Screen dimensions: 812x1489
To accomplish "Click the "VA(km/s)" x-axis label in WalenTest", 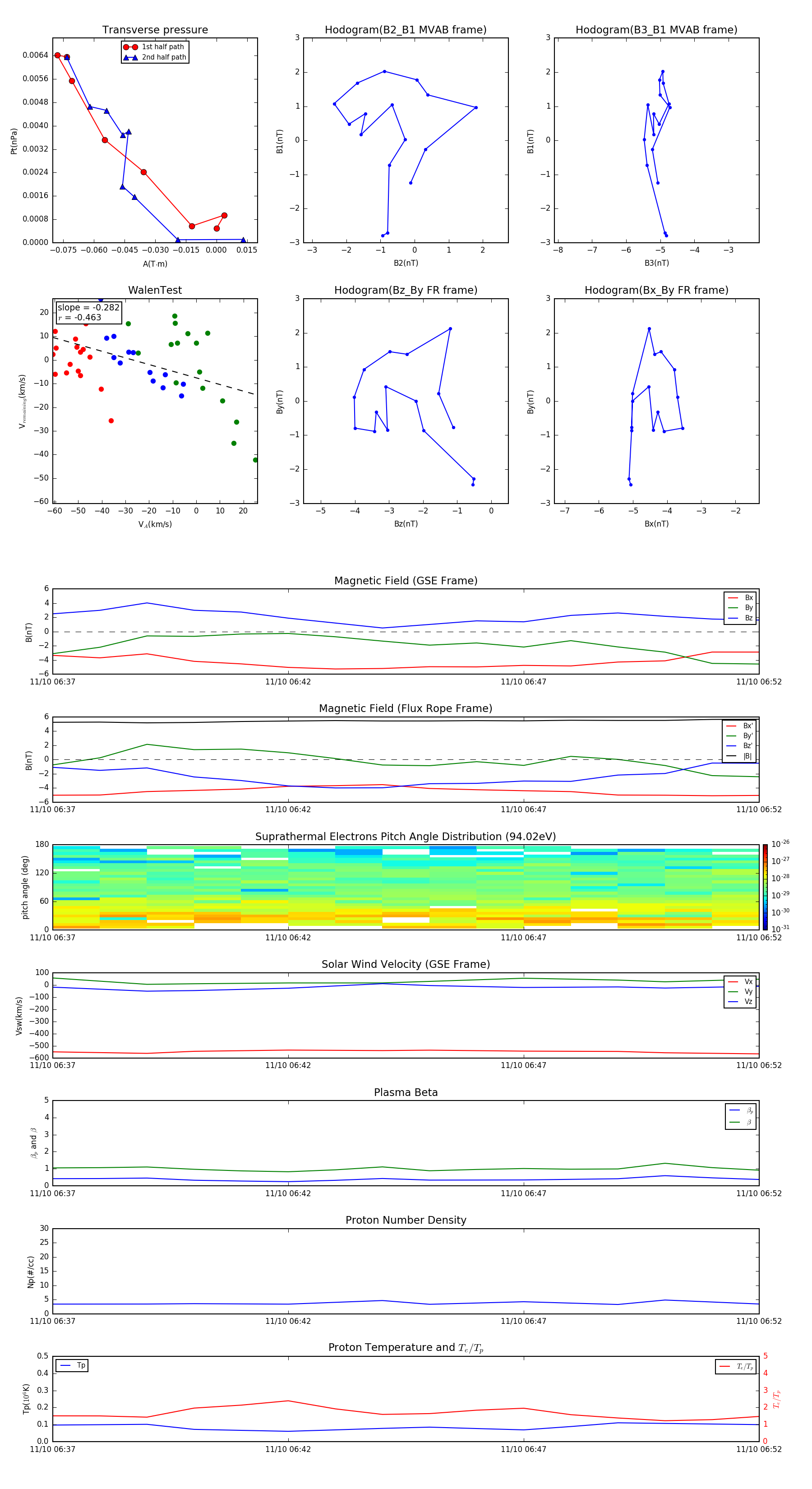I will click(x=155, y=524).
